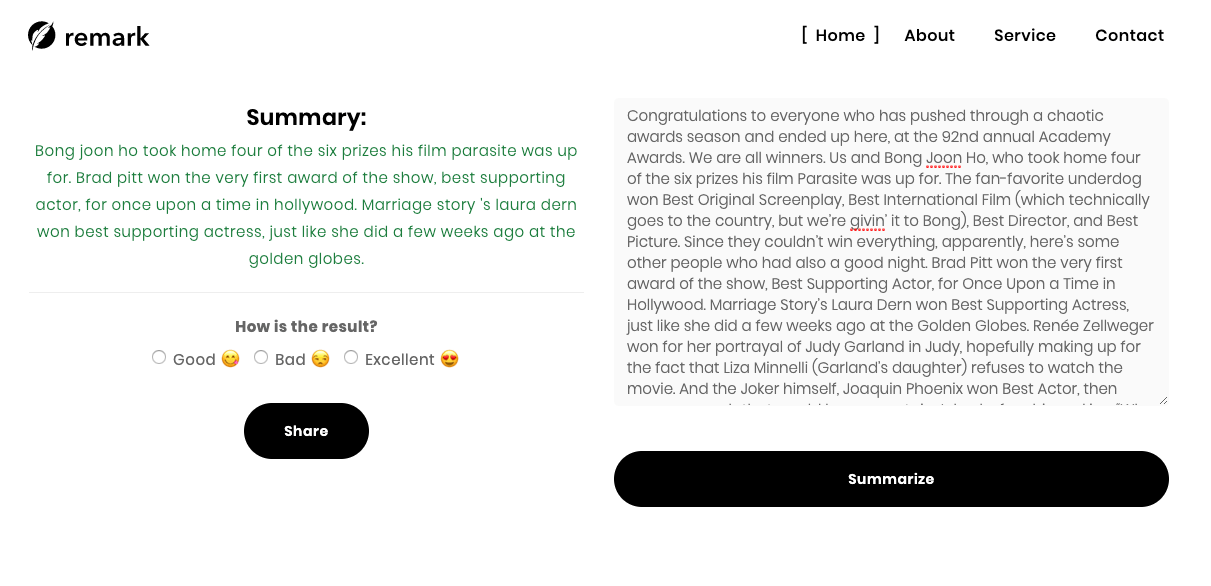
Task: Select the Good rating radio button
Action: pos(159,357)
